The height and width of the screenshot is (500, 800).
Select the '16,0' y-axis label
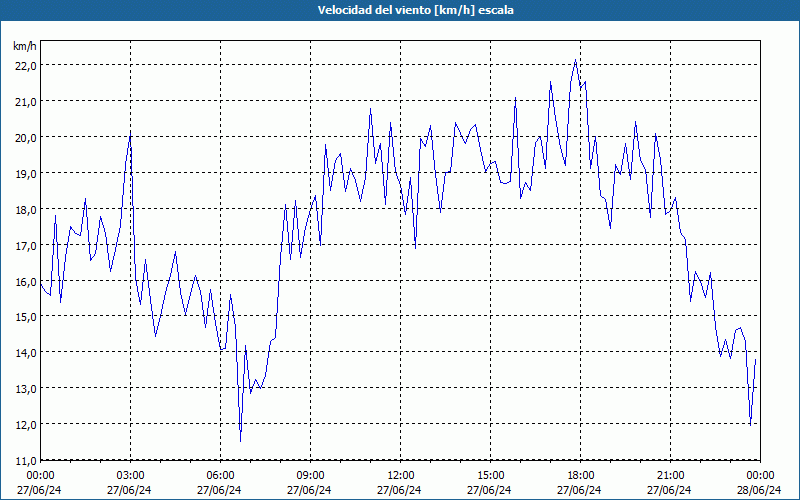pos(25,281)
